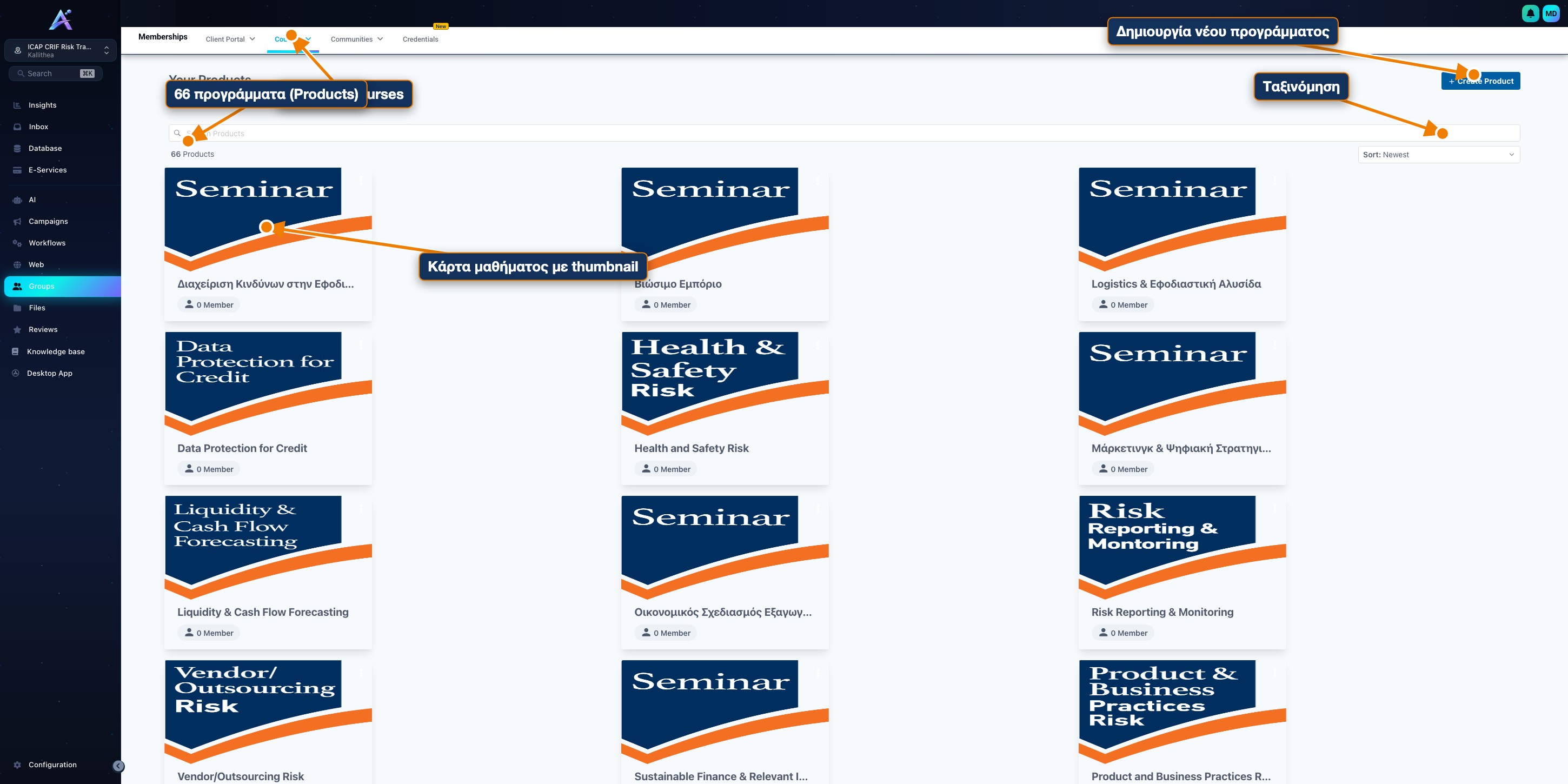Open Health and Safety Risk product title
The height and width of the screenshot is (784, 1568).
pyautogui.click(x=691, y=448)
